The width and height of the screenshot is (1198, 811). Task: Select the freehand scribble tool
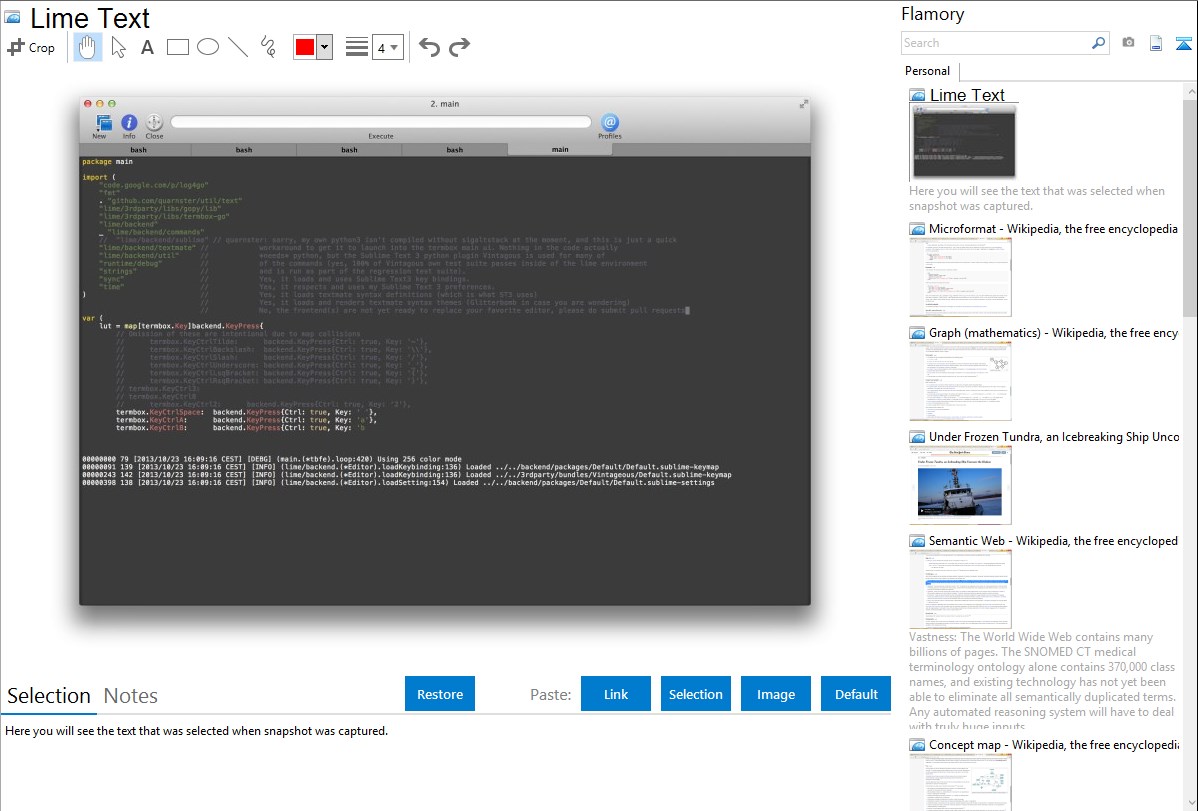click(x=268, y=47)
